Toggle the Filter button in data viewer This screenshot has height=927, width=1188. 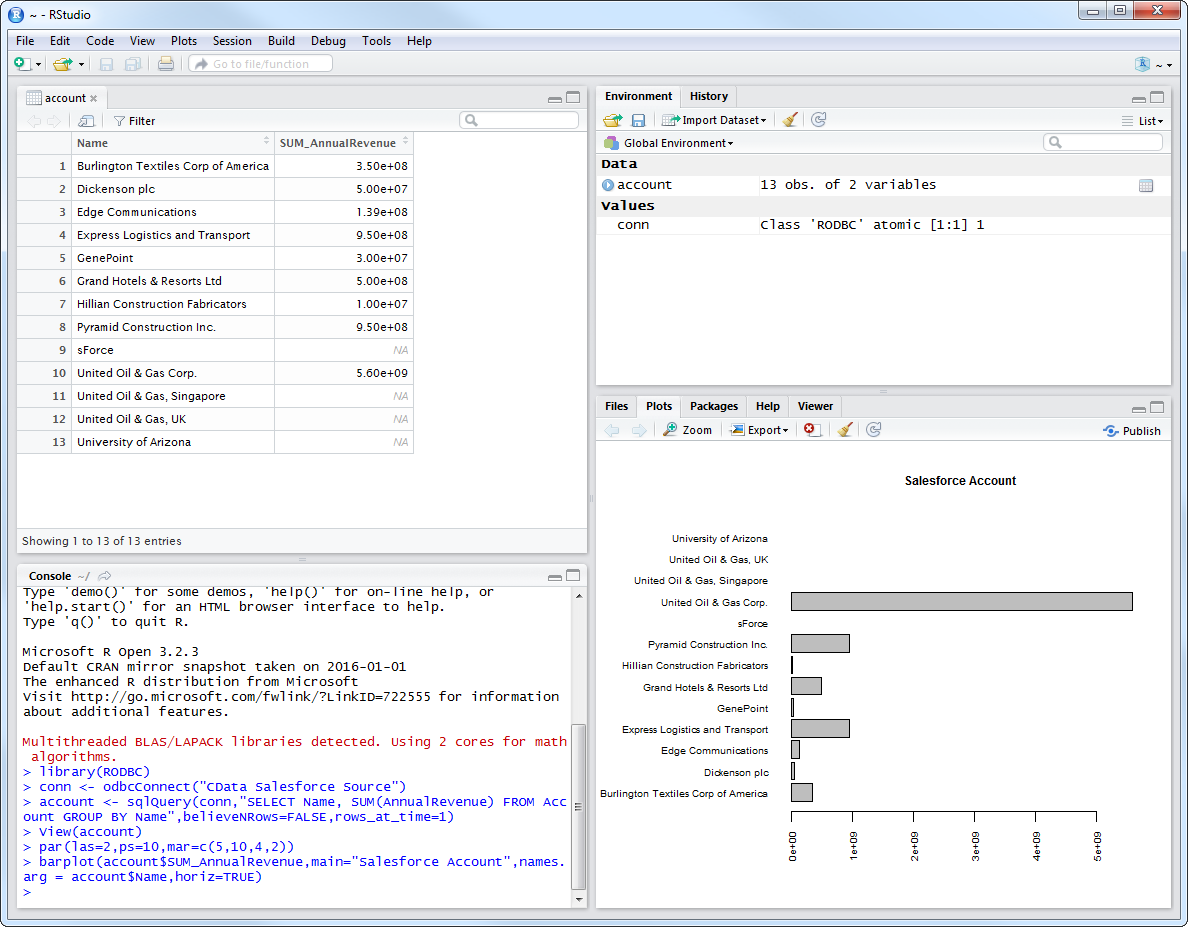click(x=134, y=121)
